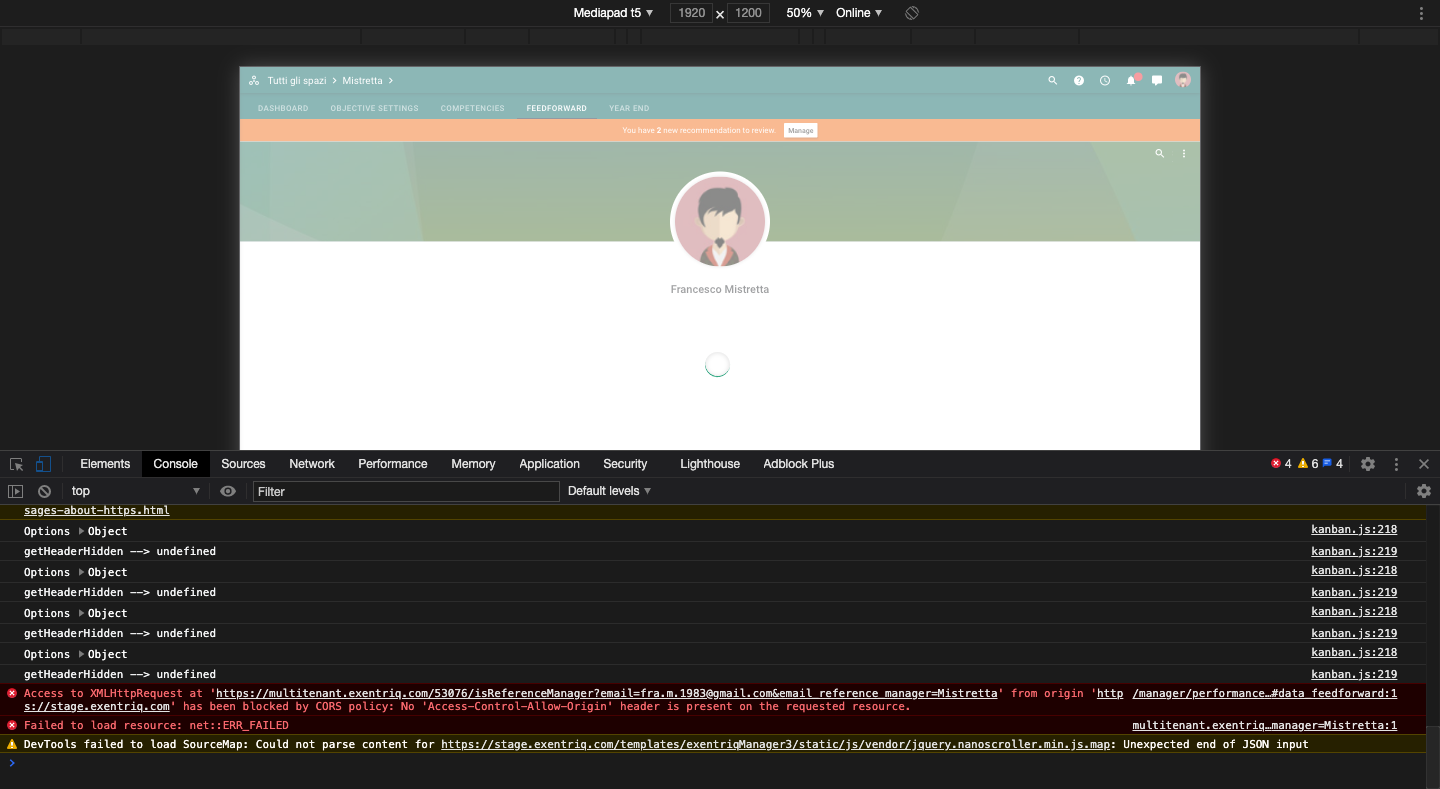Activate the inspect element picker icon
Image resolution: width=1440 pixels, height=789 pixels.
(16, 464)
